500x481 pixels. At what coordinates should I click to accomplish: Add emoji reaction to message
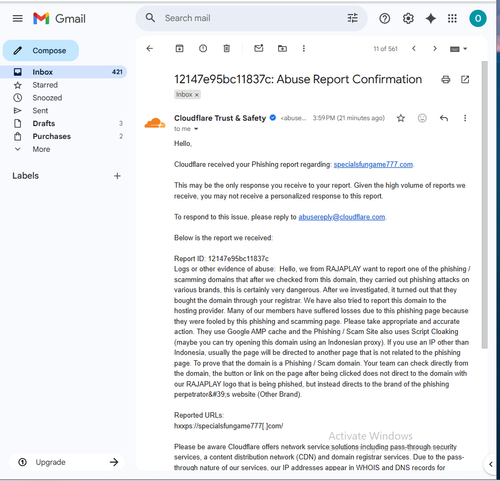422,118
